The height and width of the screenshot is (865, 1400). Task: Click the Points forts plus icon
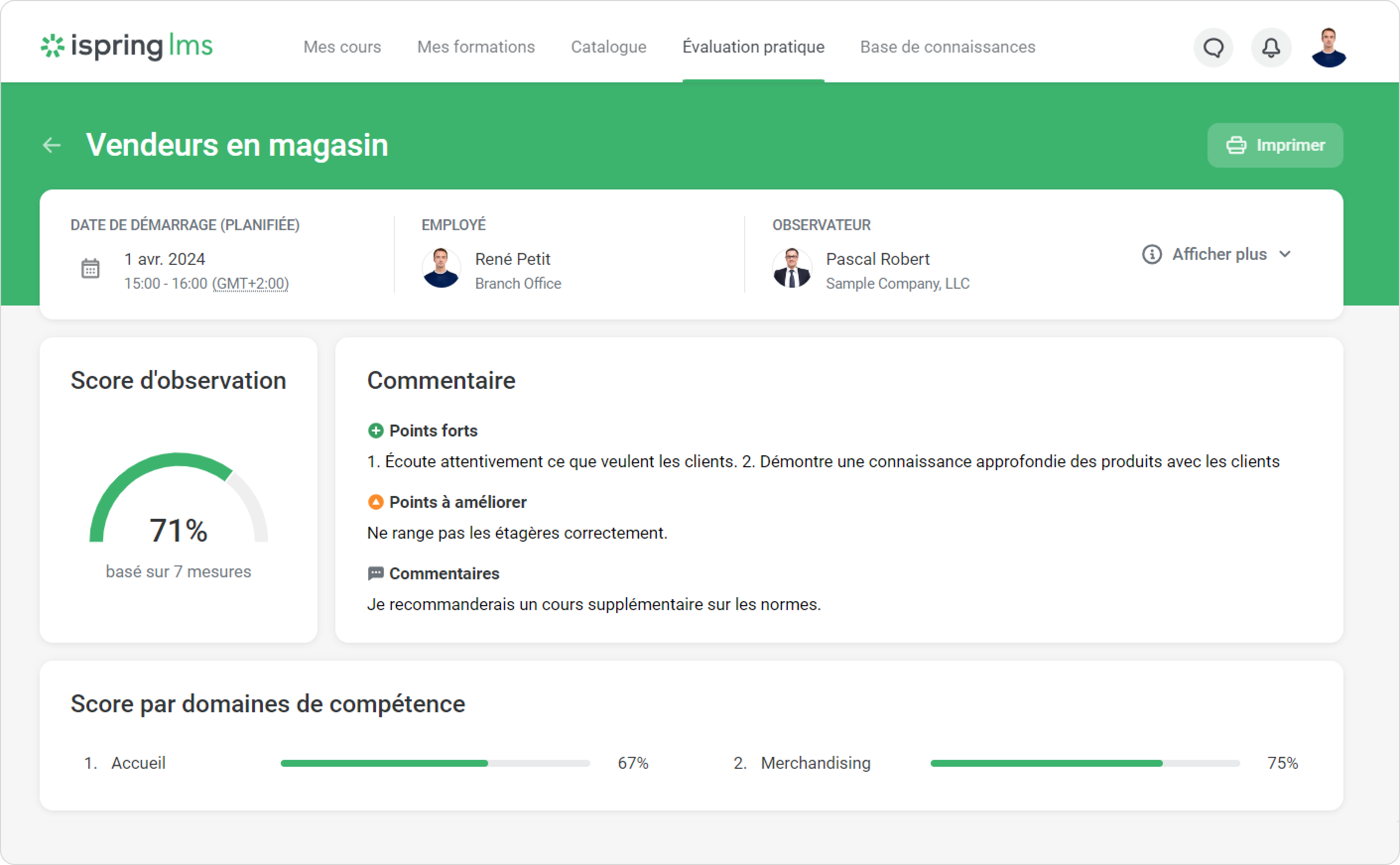click(x=376, y=430)
